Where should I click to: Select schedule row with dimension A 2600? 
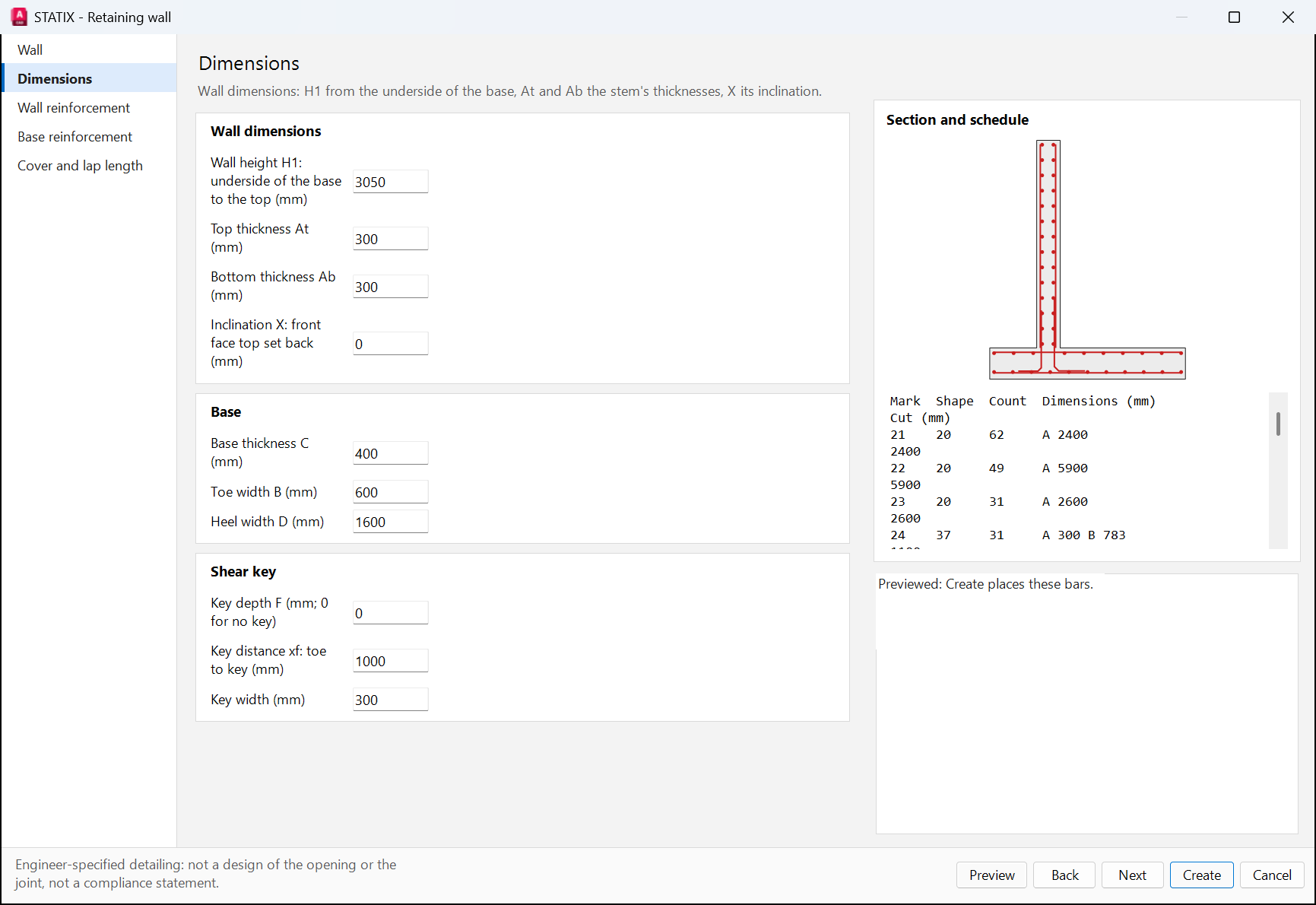[x=989, y=510]
